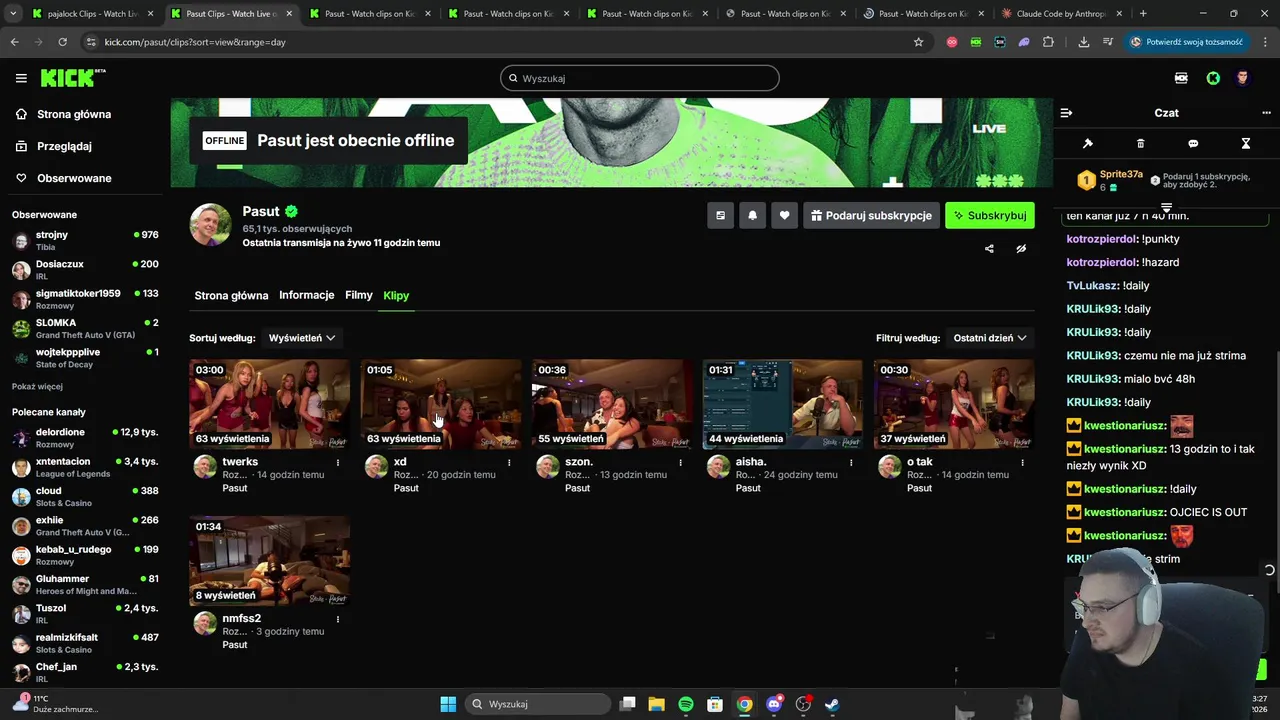Switch to Filmy tab
1280x720 pixels.
[x=359, y=295]
